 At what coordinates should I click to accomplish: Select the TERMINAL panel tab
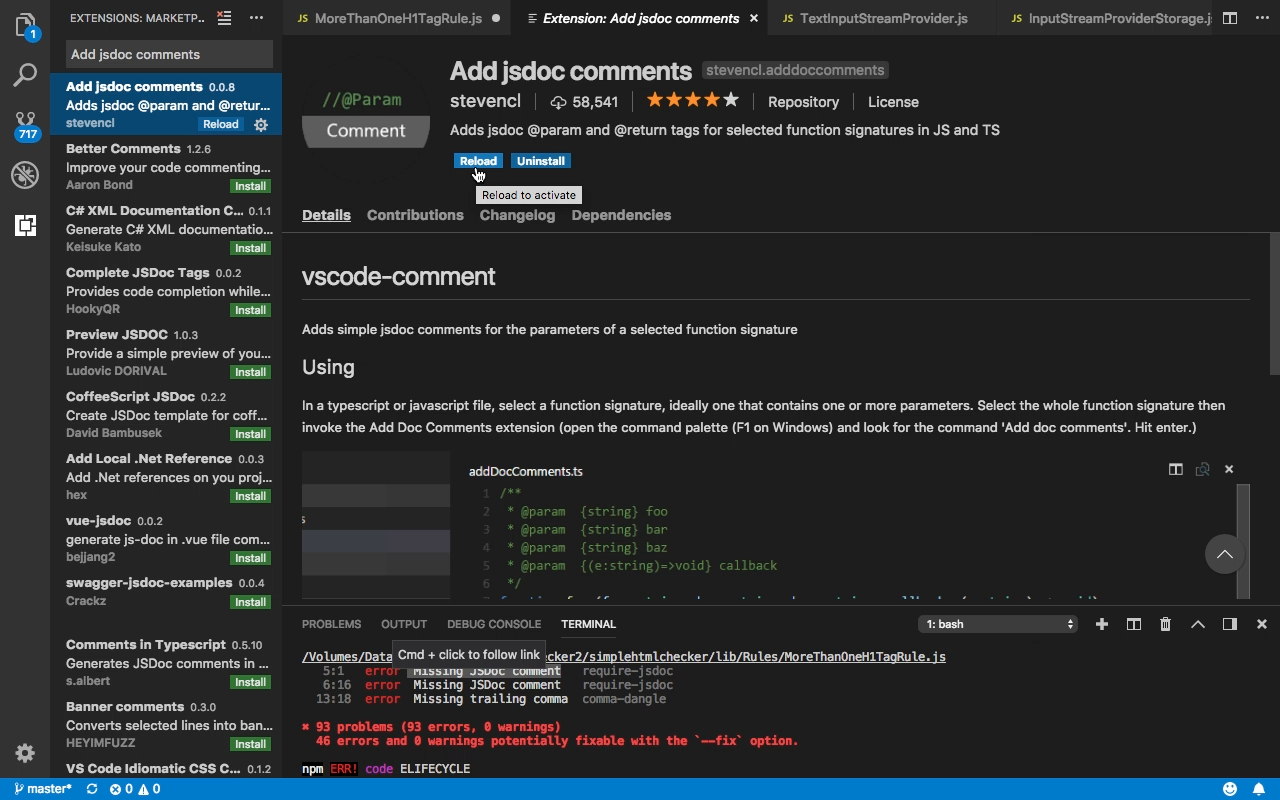pyautogui.click(x=588, y=624)
